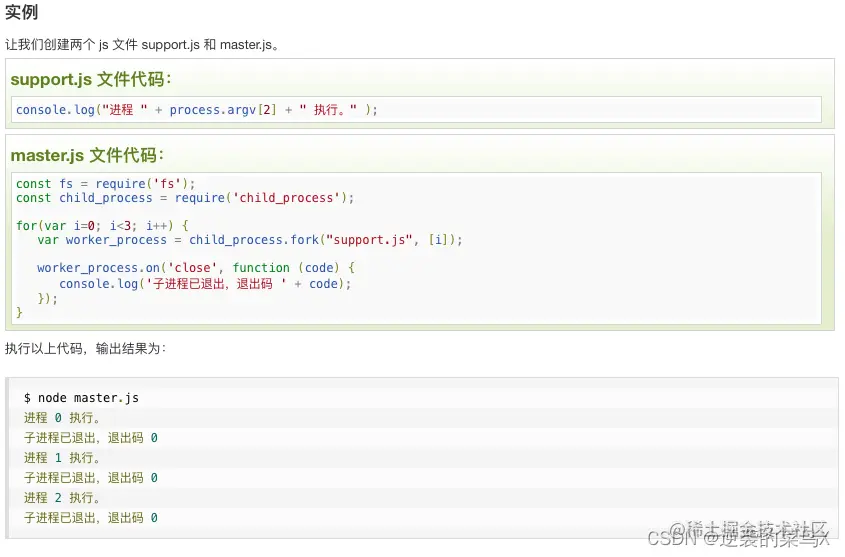Click the text '执行以上代码，输出结果为:'
The height and width of the screenshot is (557, 845).
coord(86,349)
